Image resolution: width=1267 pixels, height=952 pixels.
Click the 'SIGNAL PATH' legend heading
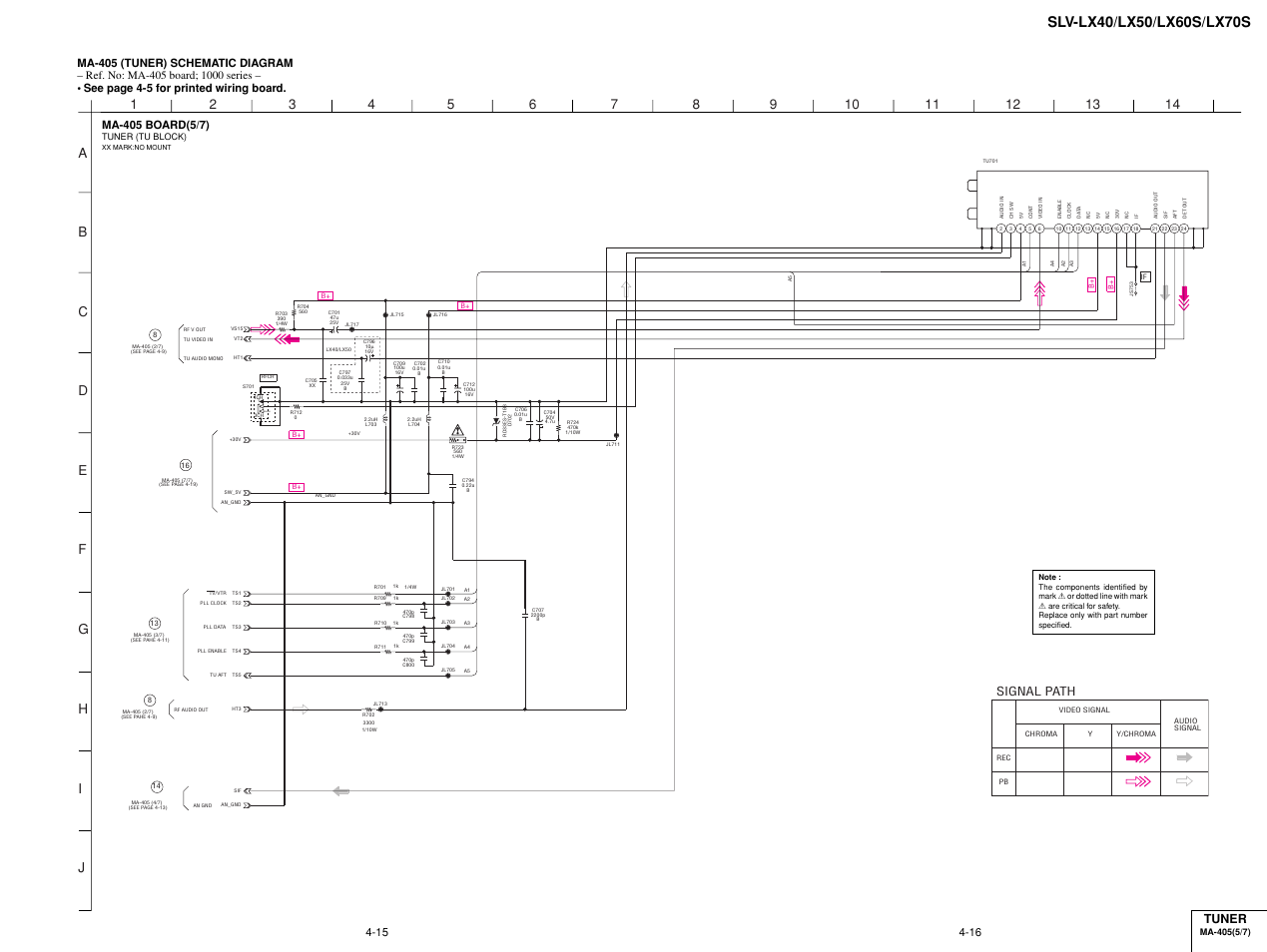pos(1035,691)
